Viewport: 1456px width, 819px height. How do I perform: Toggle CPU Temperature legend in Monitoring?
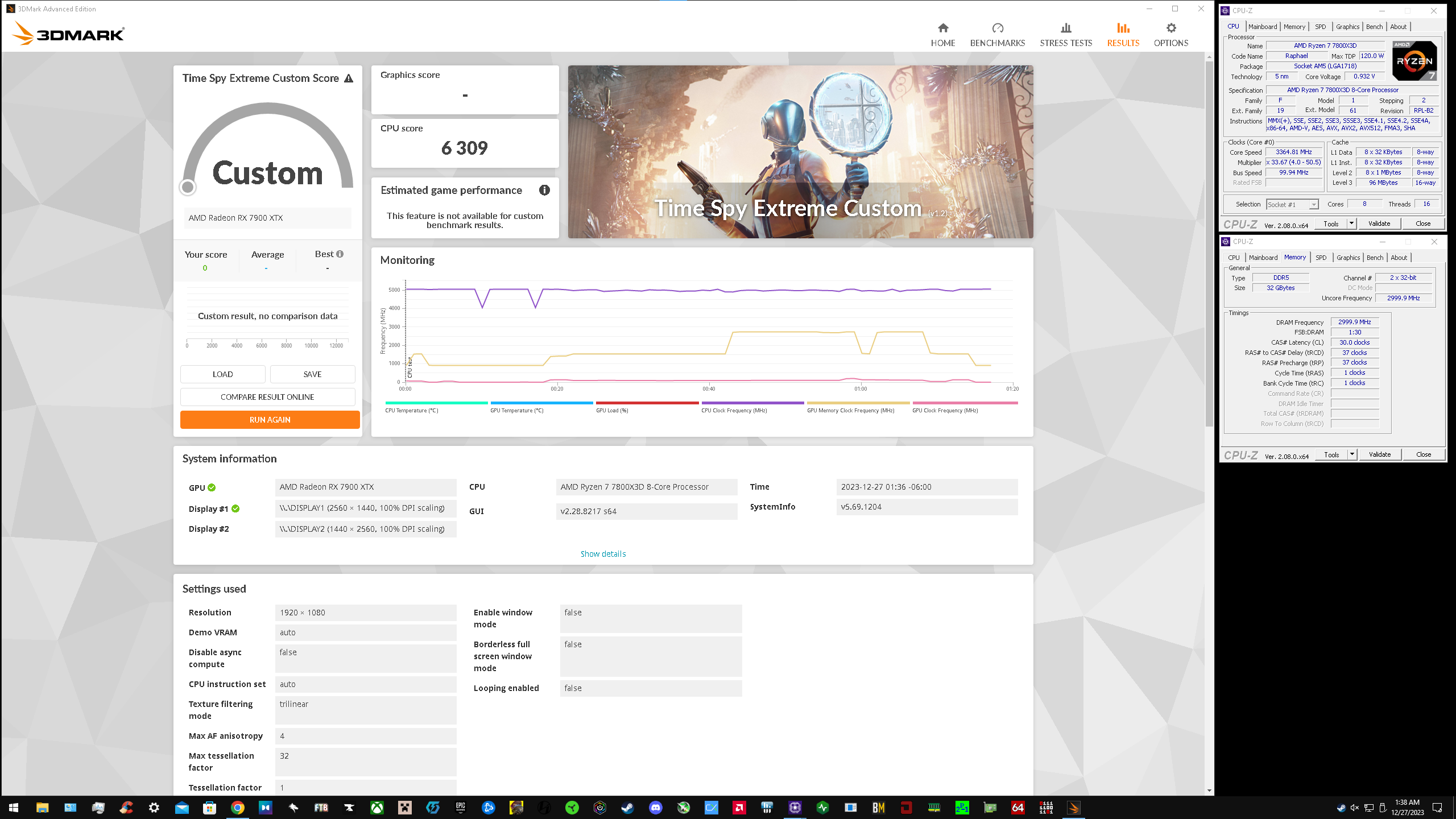[436, 407]
